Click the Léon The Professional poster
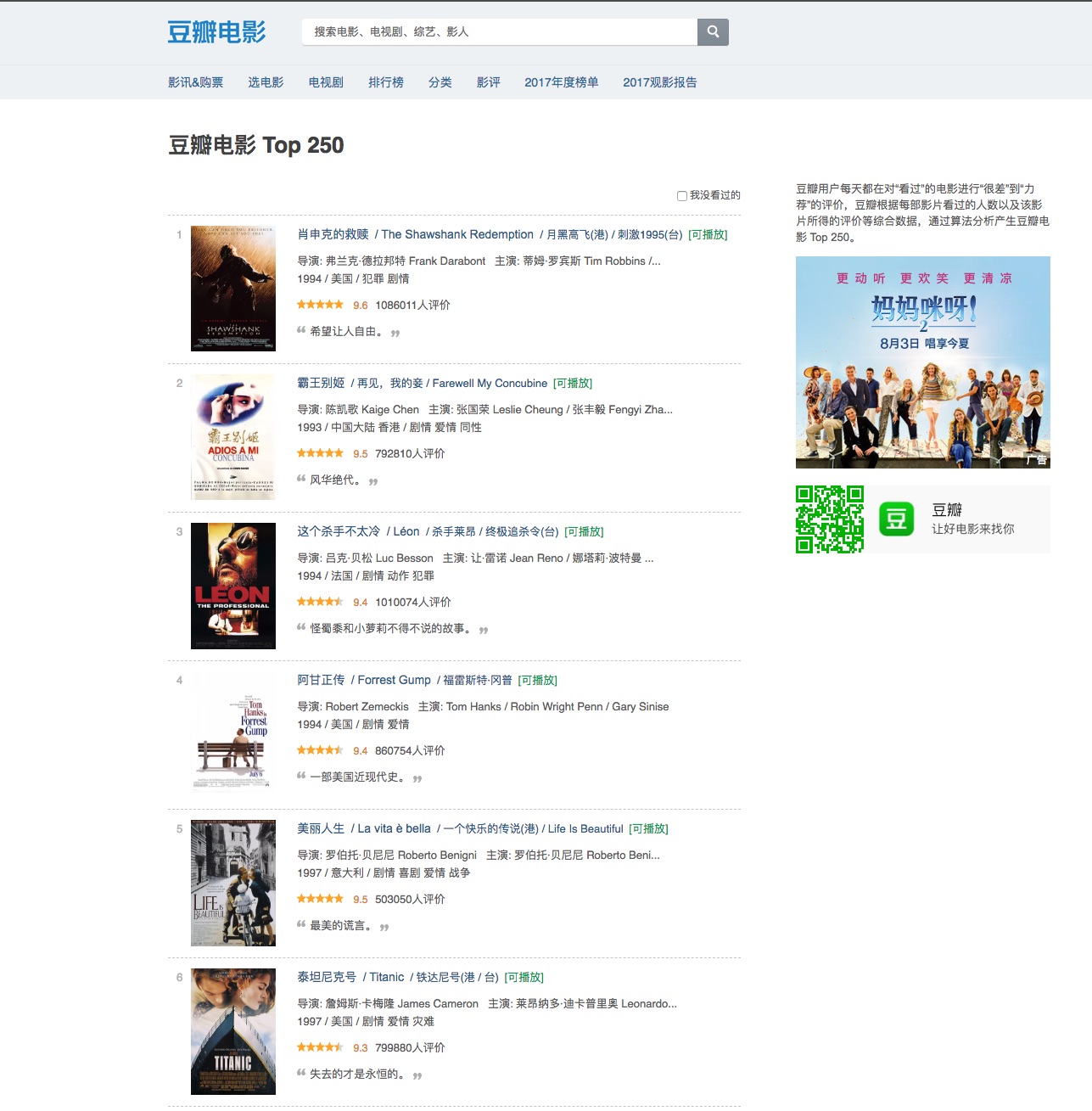 click(x=233, y=586)
